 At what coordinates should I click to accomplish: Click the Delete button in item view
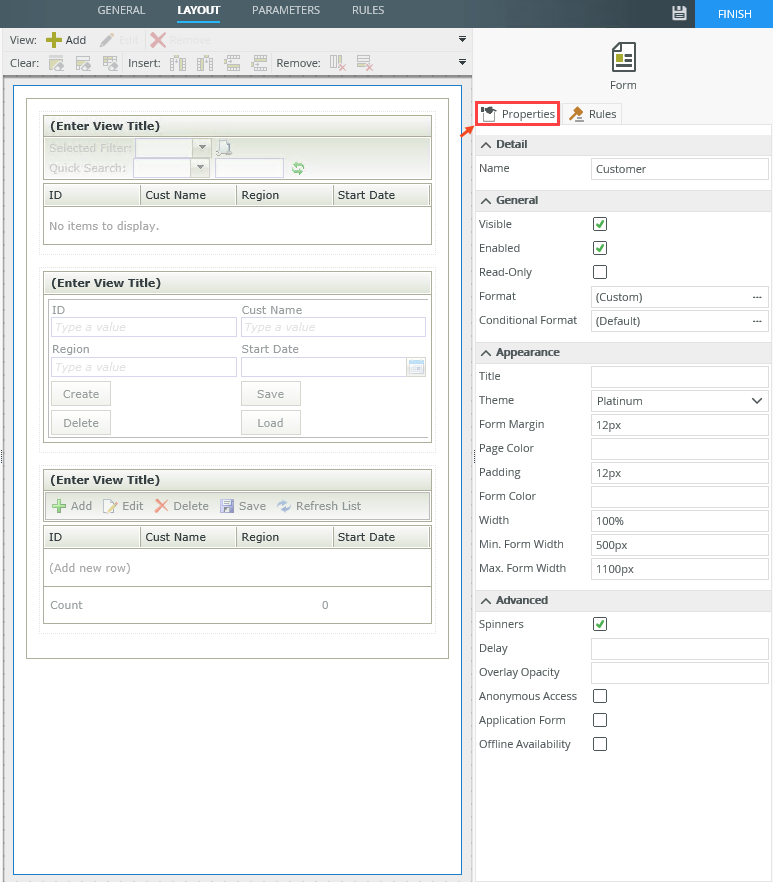pyautogui.click(x=81, y=422)
